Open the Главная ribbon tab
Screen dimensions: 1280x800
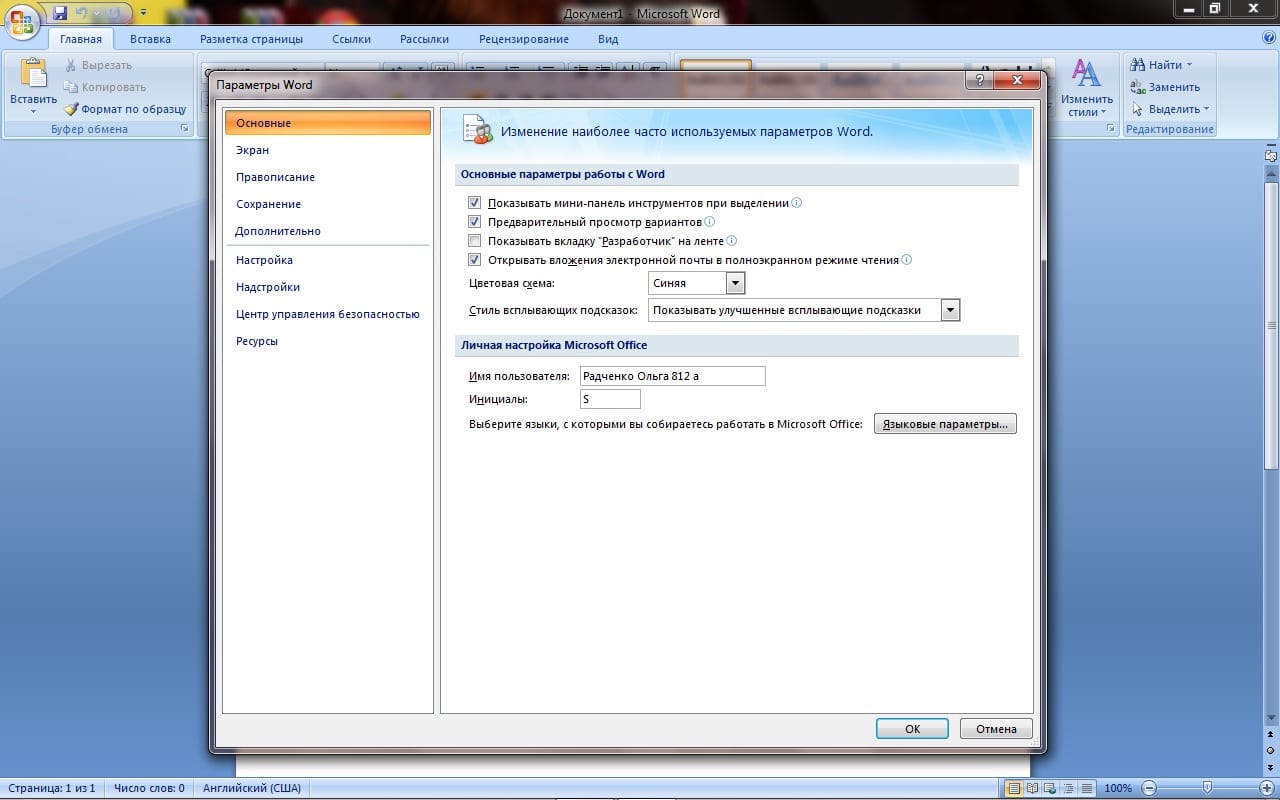point(80,39)
